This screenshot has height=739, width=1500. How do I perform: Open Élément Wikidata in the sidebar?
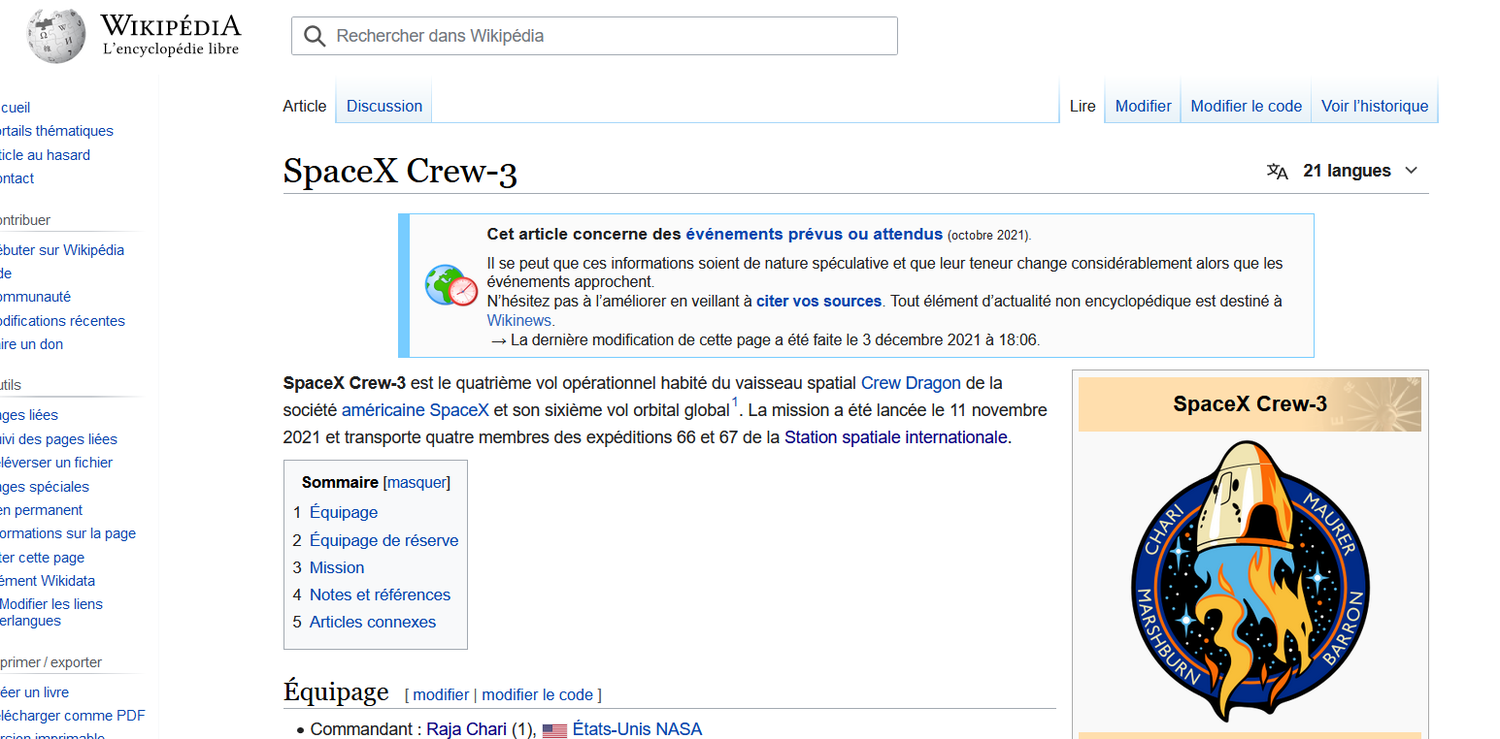click(47, 581)
